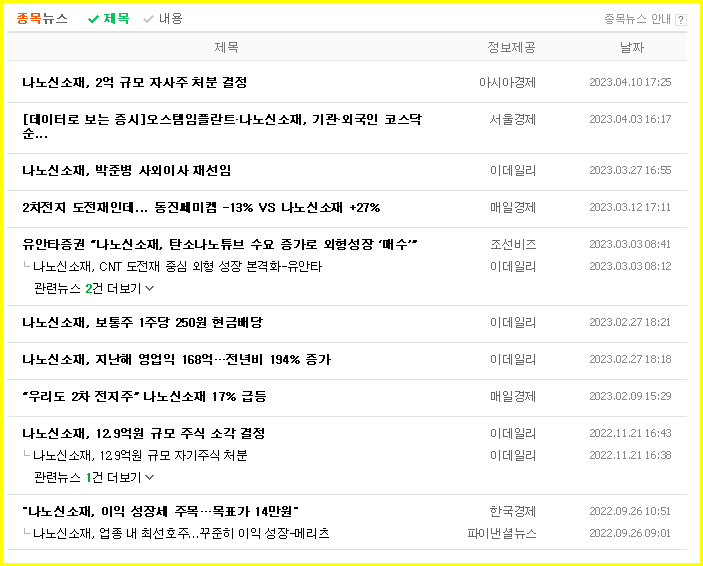Screen dimensions: 703x566
Task: Toggle the 내용 search checkbox
Action: click(163, 19)
